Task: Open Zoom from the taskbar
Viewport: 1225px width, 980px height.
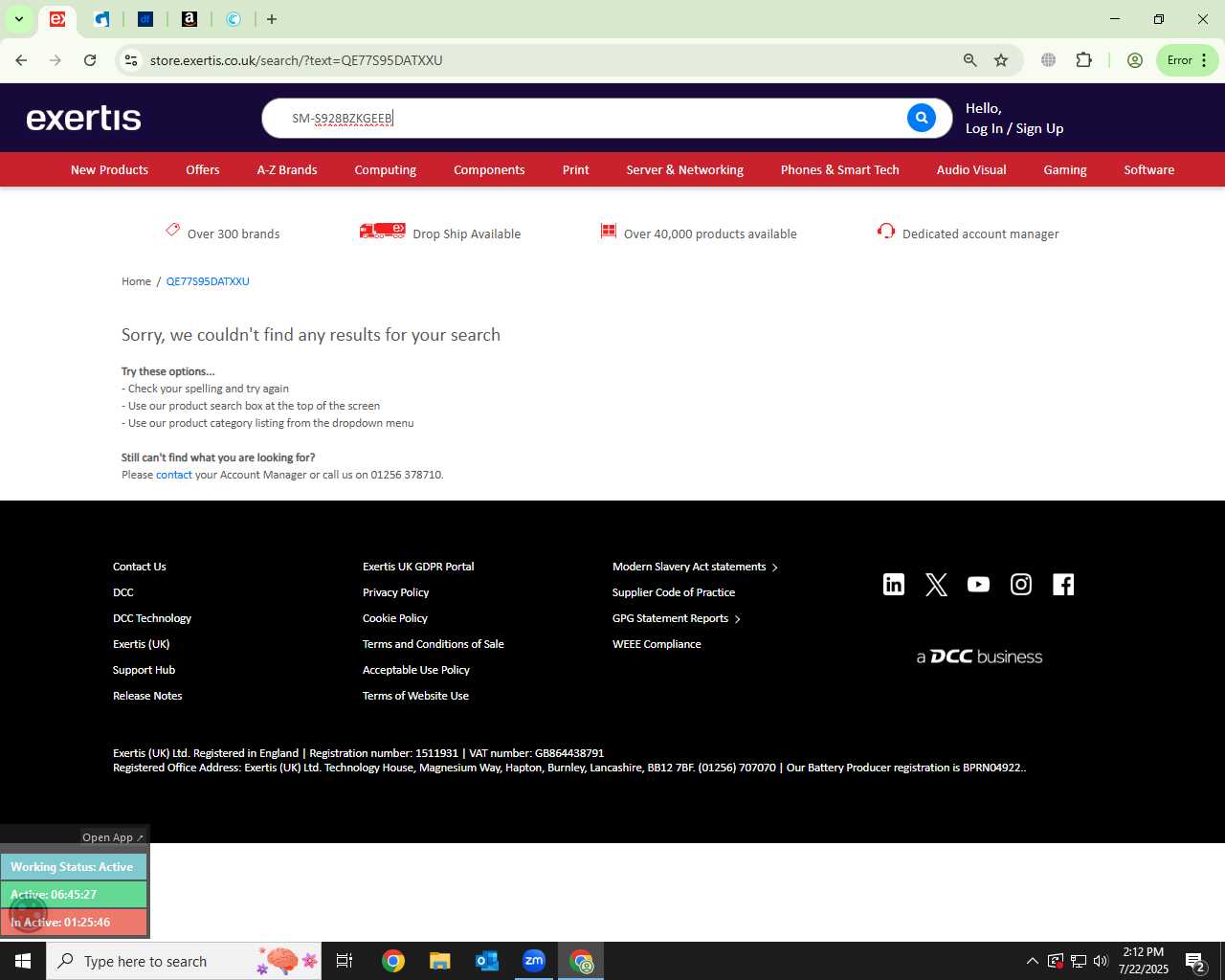Action: click(x=534, y=961)
